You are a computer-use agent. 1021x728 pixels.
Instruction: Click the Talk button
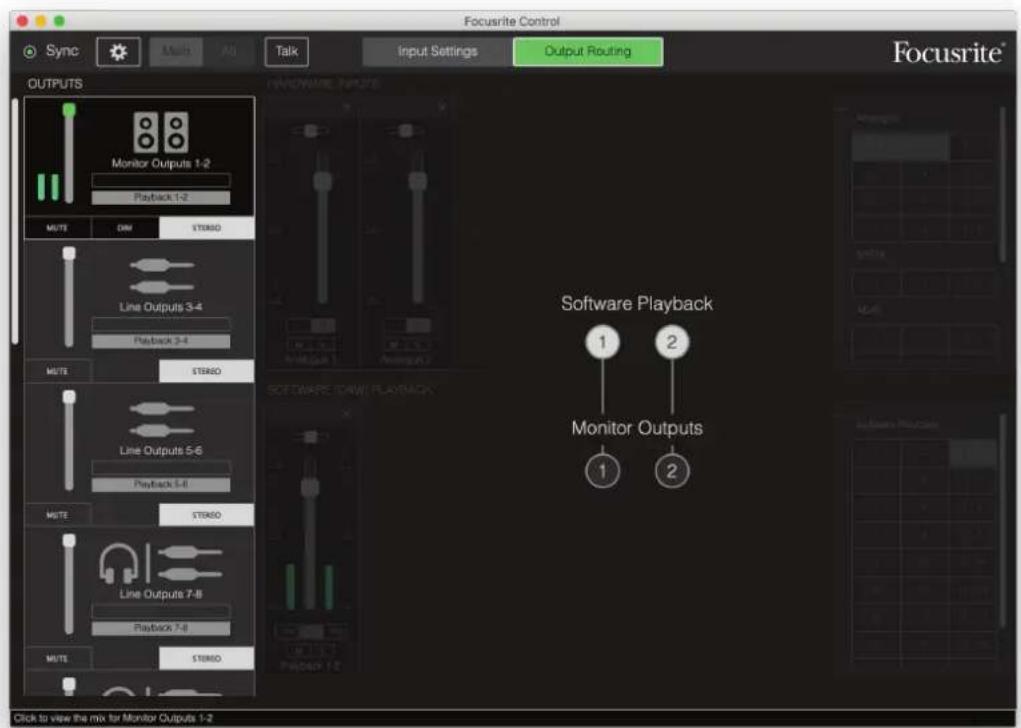[287, 51]
